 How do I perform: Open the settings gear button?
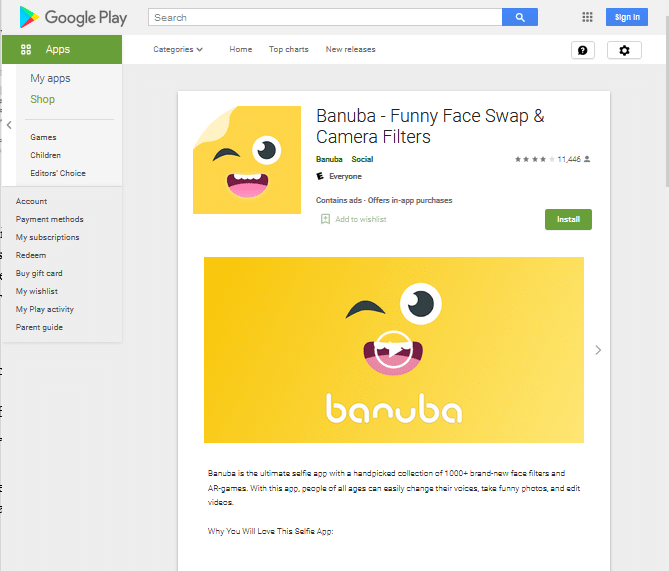tap(624, 50)
